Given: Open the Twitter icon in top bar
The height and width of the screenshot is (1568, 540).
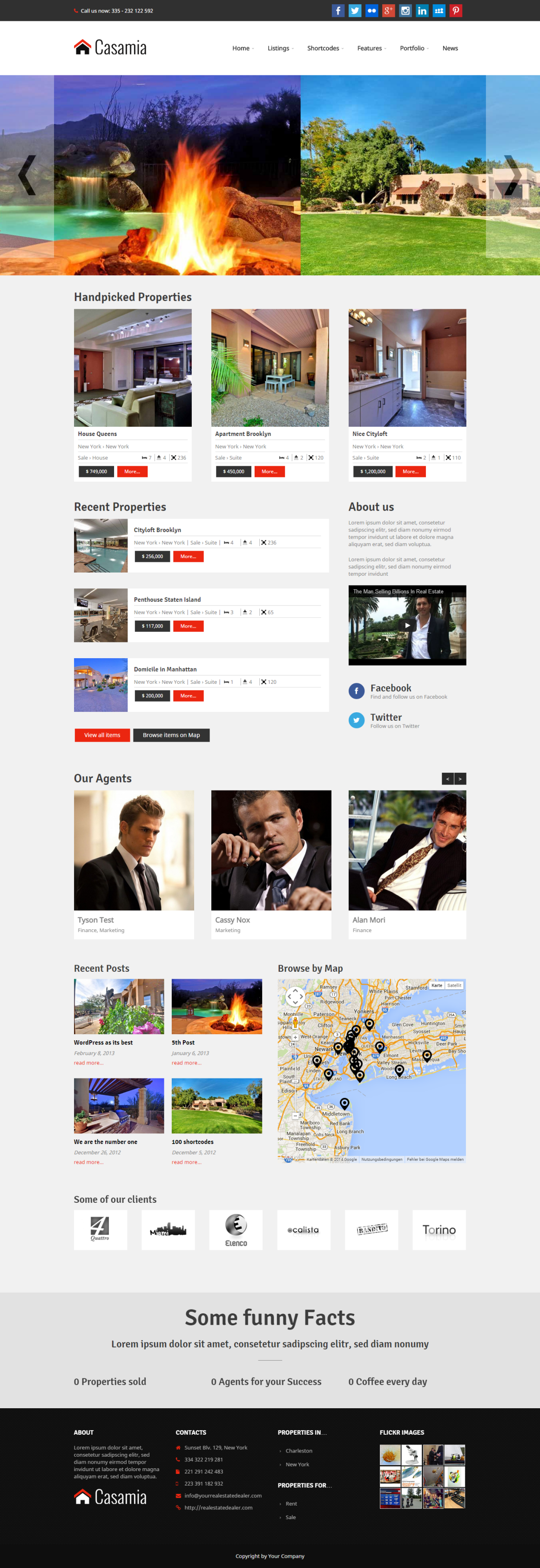Looking at the screenshot, I should click(x=355, y=10).
